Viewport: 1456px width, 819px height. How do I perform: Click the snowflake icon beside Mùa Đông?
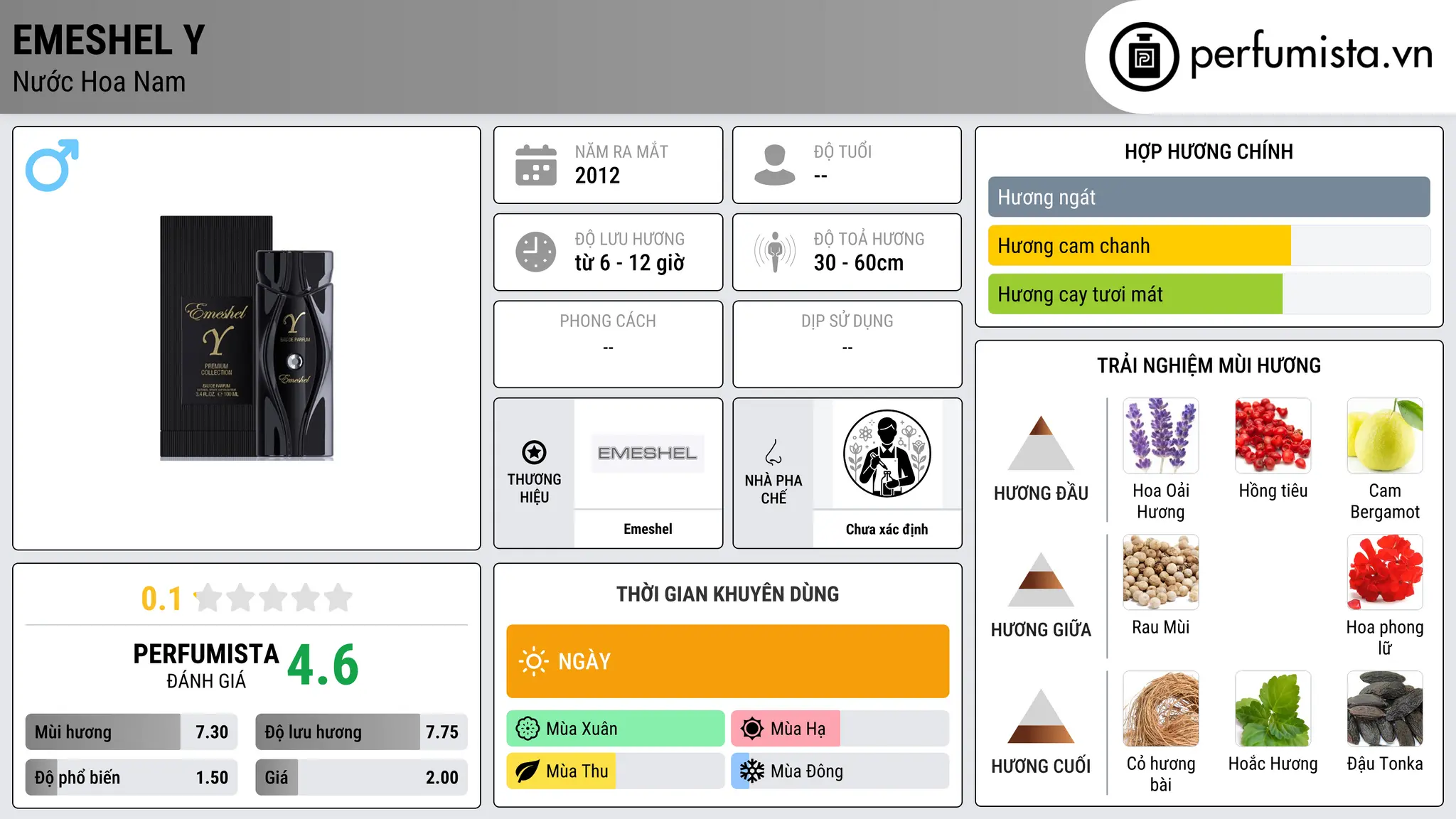752,771
